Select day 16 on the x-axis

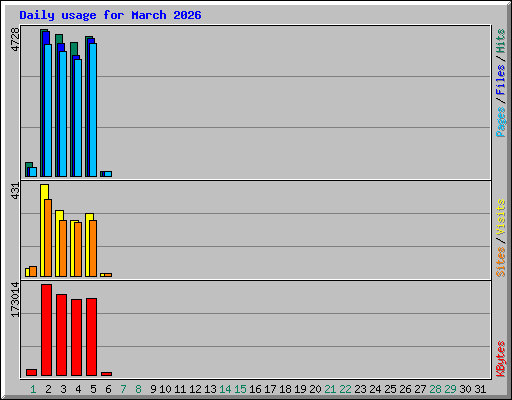(x=255, y=389)
